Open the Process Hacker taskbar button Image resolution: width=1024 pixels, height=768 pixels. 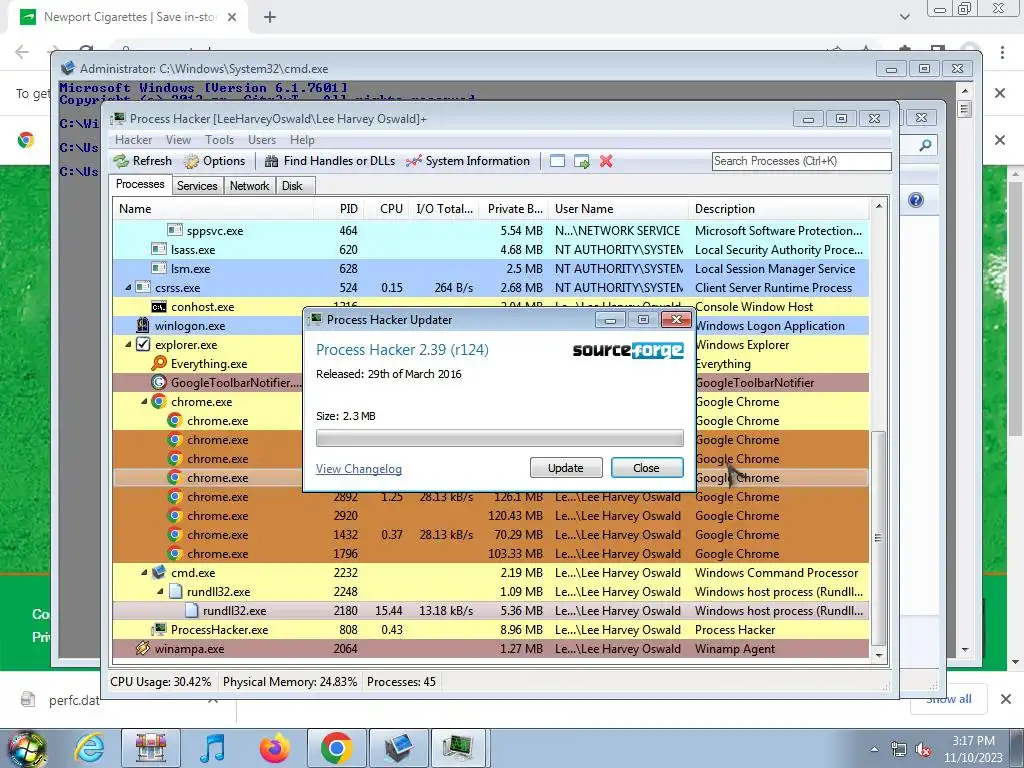click(x=459, y=748)
